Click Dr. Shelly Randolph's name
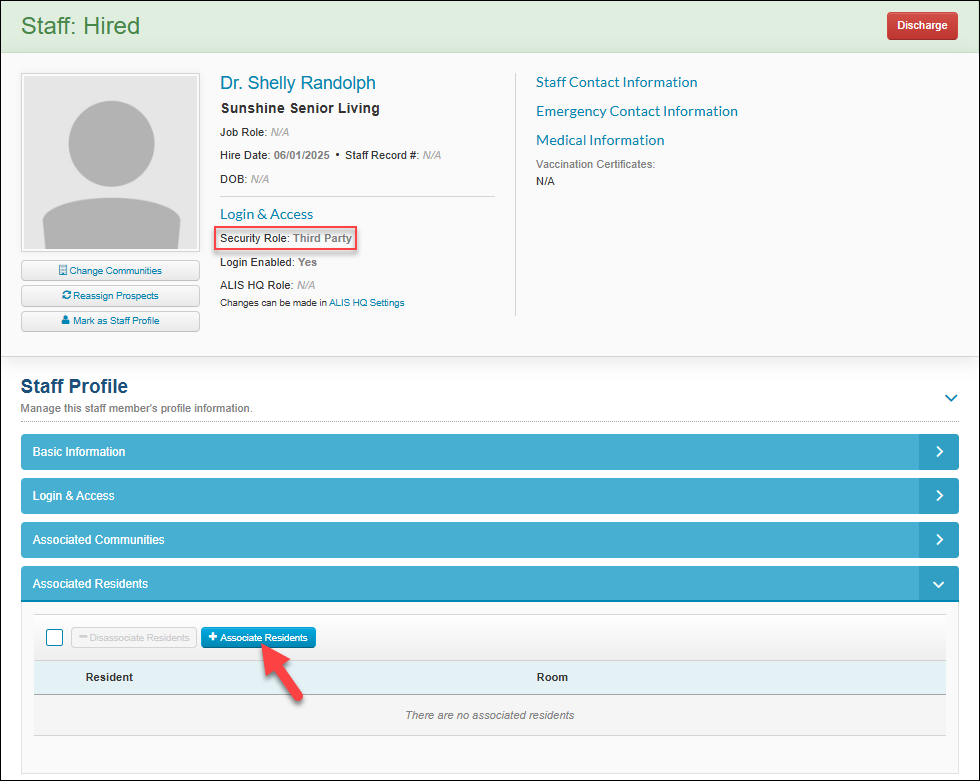Image resolution: width=980 pixels, height=781 pixels. click(297, 83)
